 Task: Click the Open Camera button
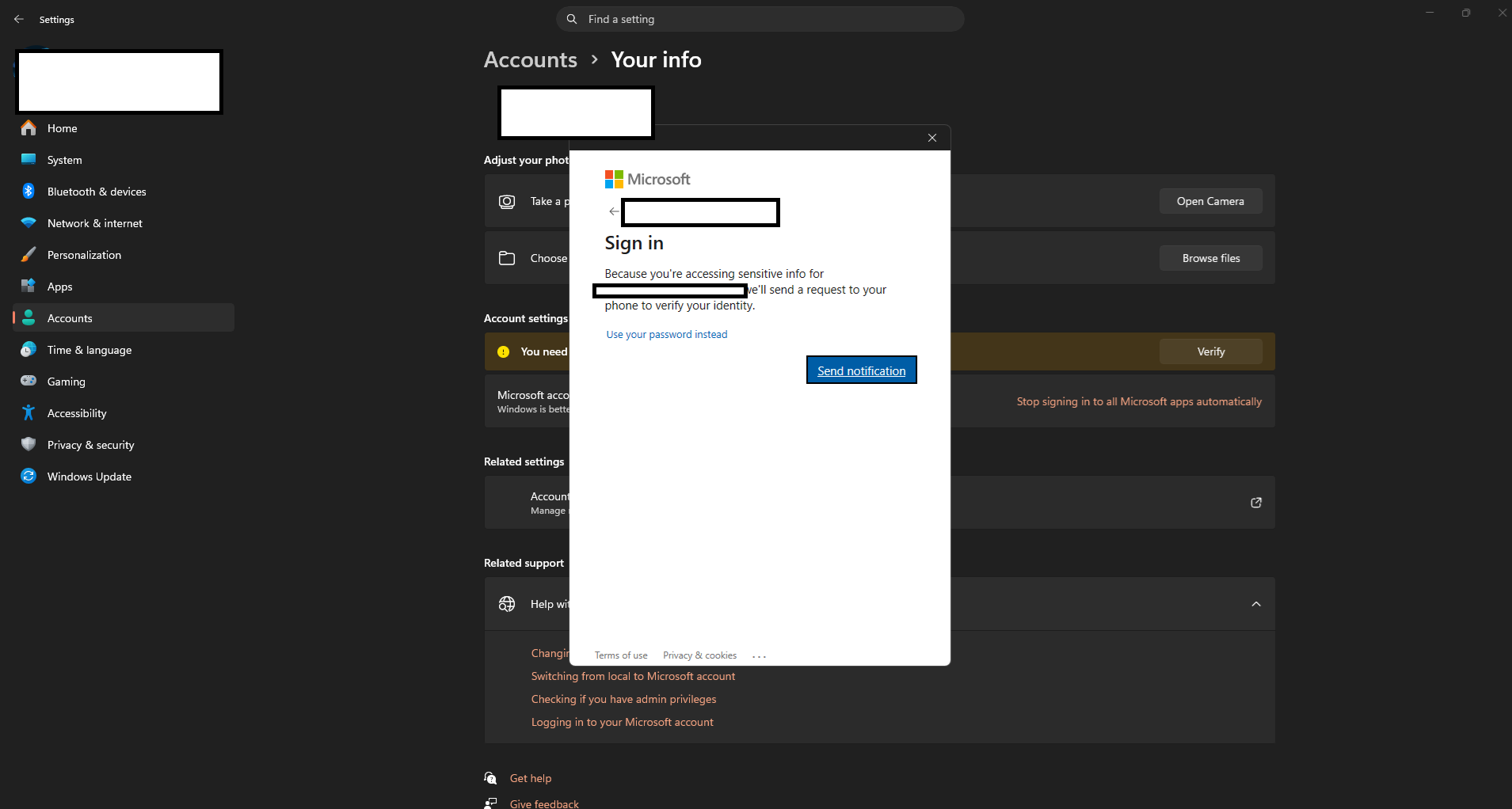[1210, 201]
